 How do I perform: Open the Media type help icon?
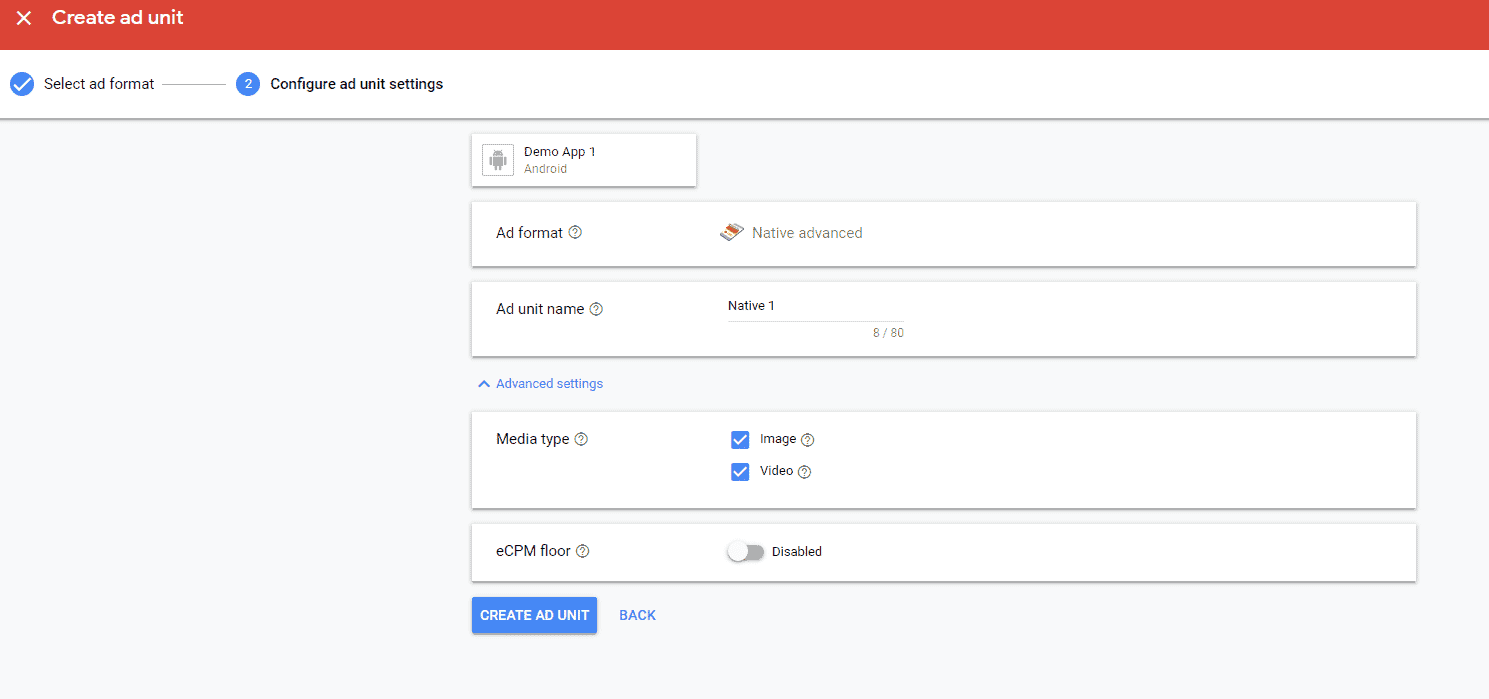[x=583, y=439]
